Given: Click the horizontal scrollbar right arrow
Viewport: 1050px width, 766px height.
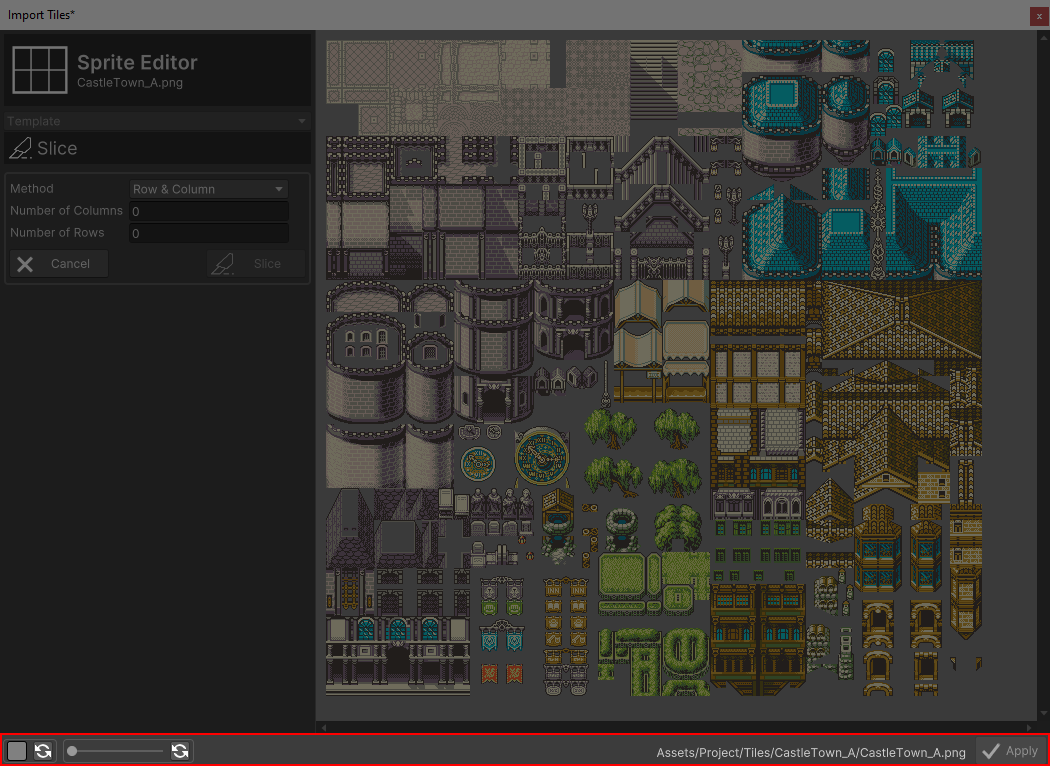Looking at the screenshot, I should (1029, 727).
